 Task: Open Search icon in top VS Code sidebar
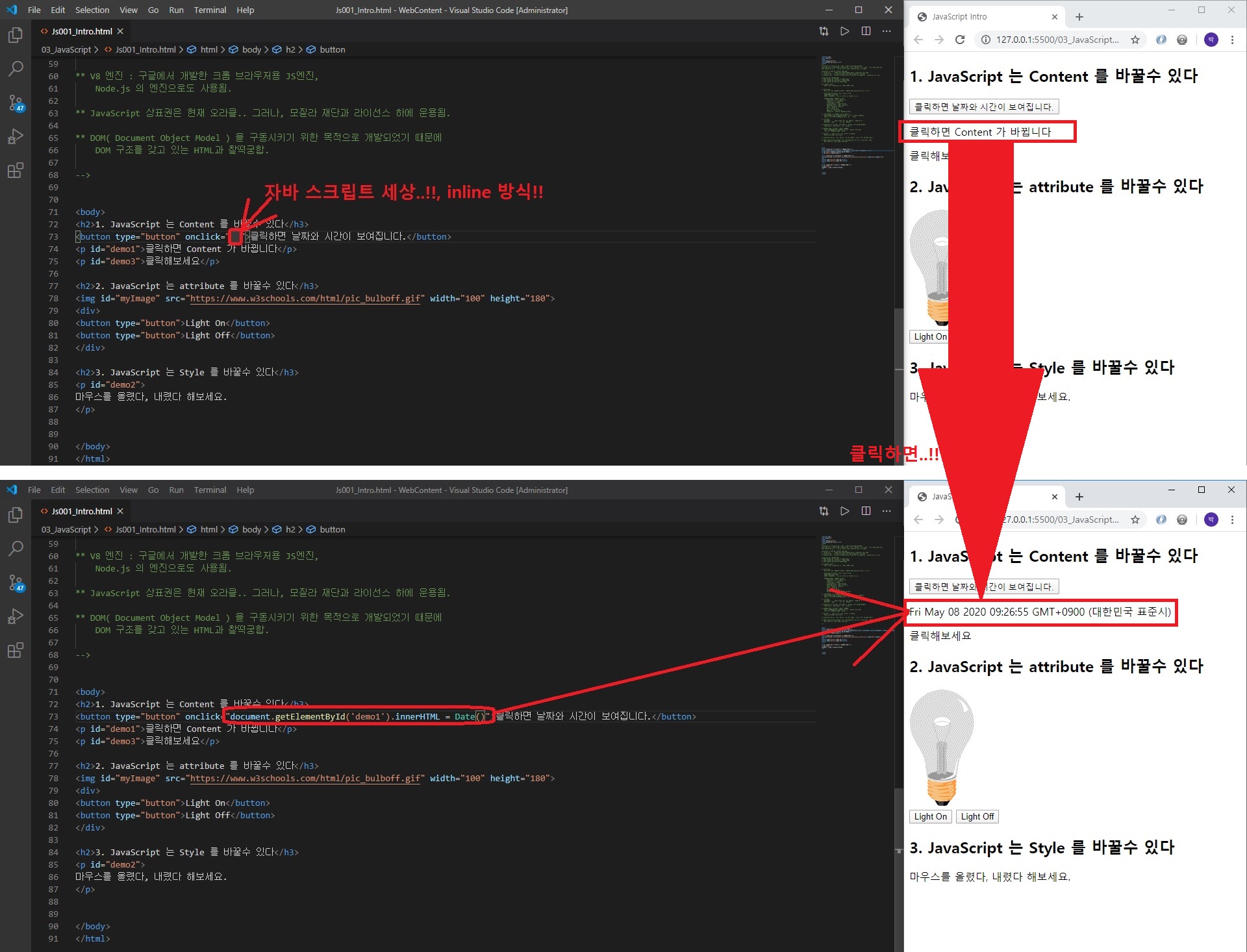coord(16,68)
